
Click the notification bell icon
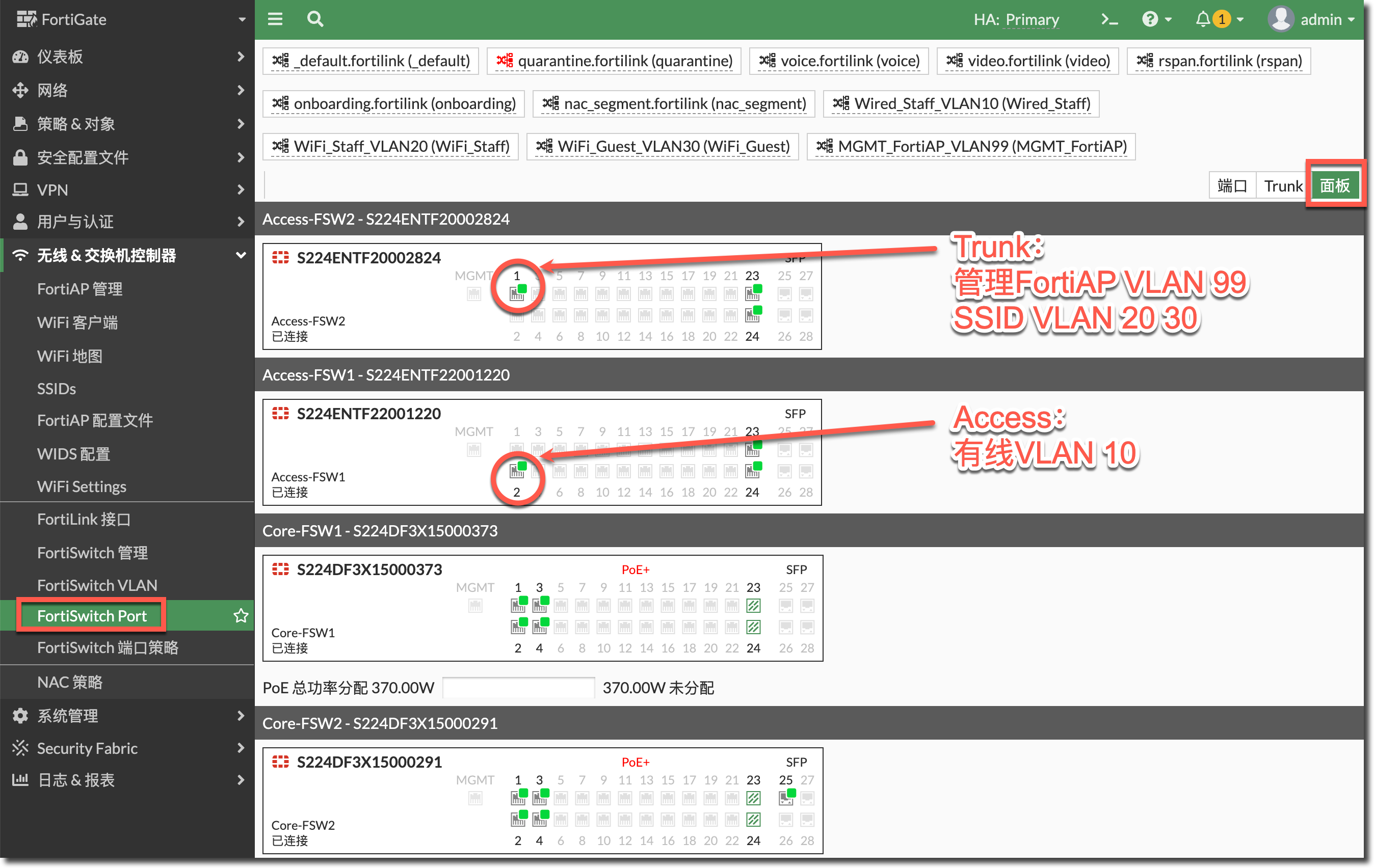click(1202, 19)
